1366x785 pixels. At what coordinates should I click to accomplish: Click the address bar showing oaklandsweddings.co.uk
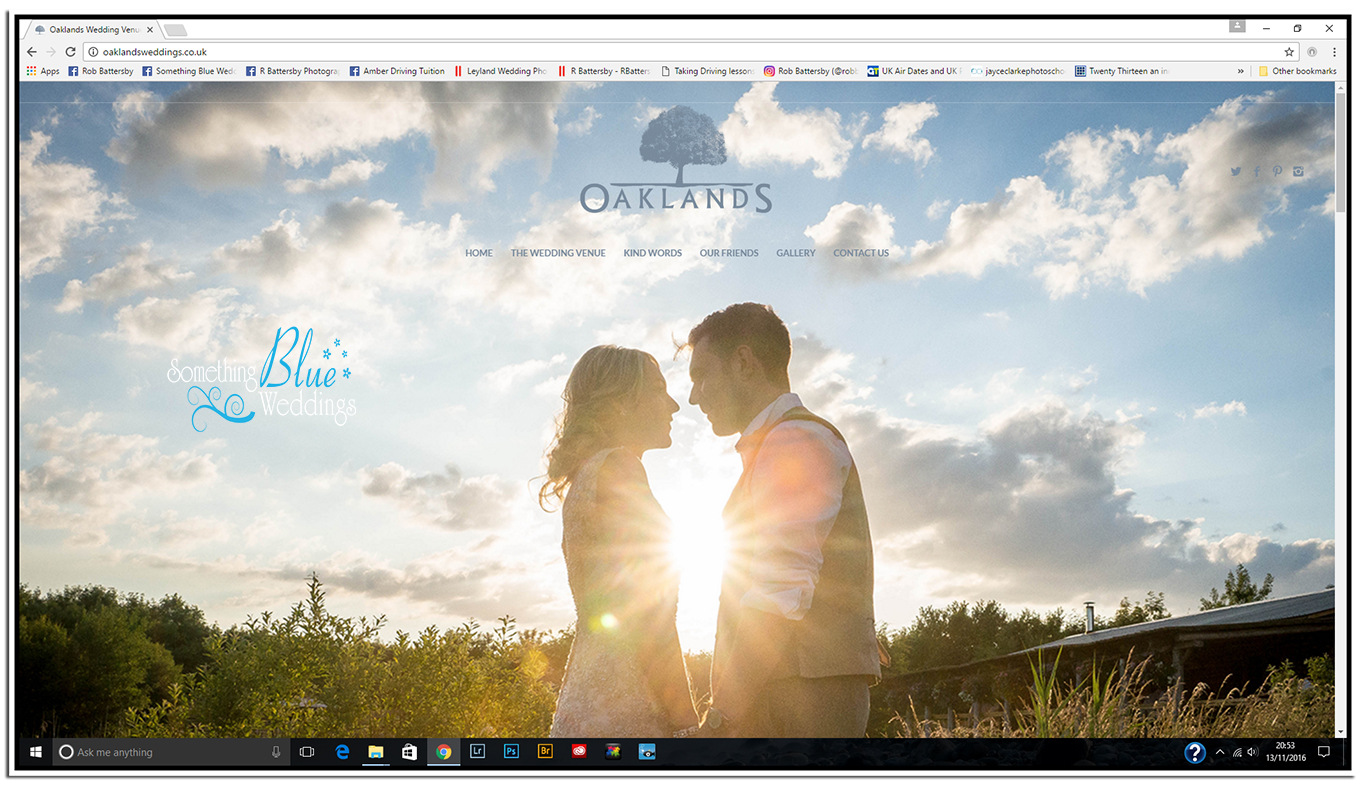(x=600, y=52)
